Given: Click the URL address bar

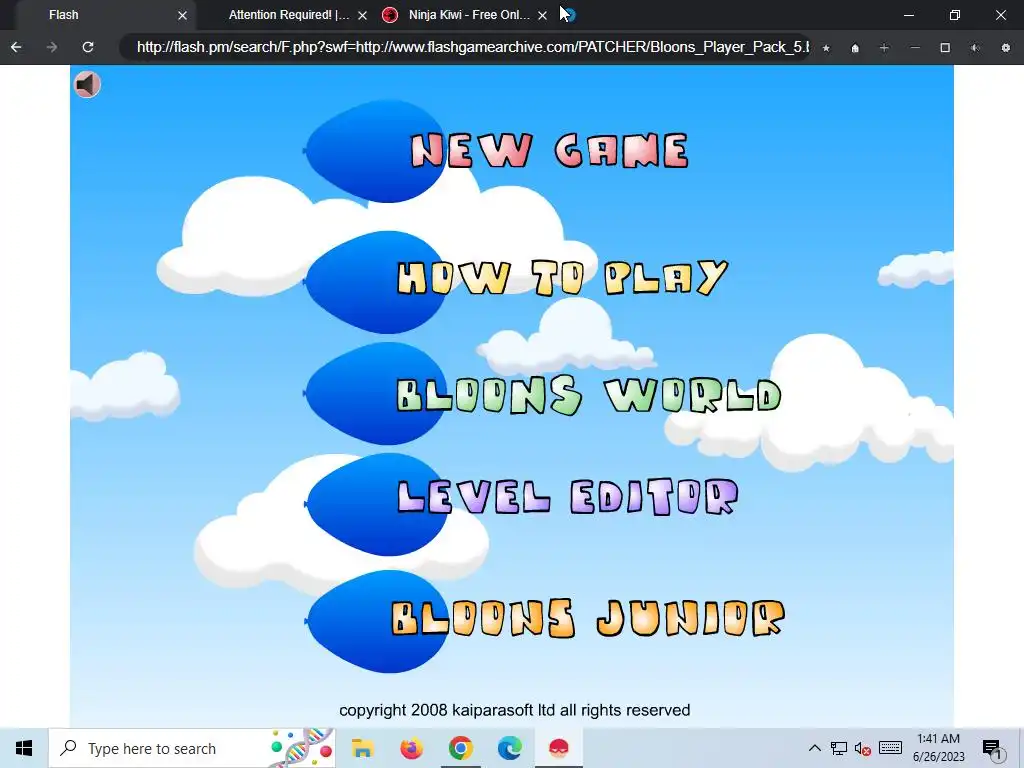Looking at the screenshot, I should [x=465, y=47].
